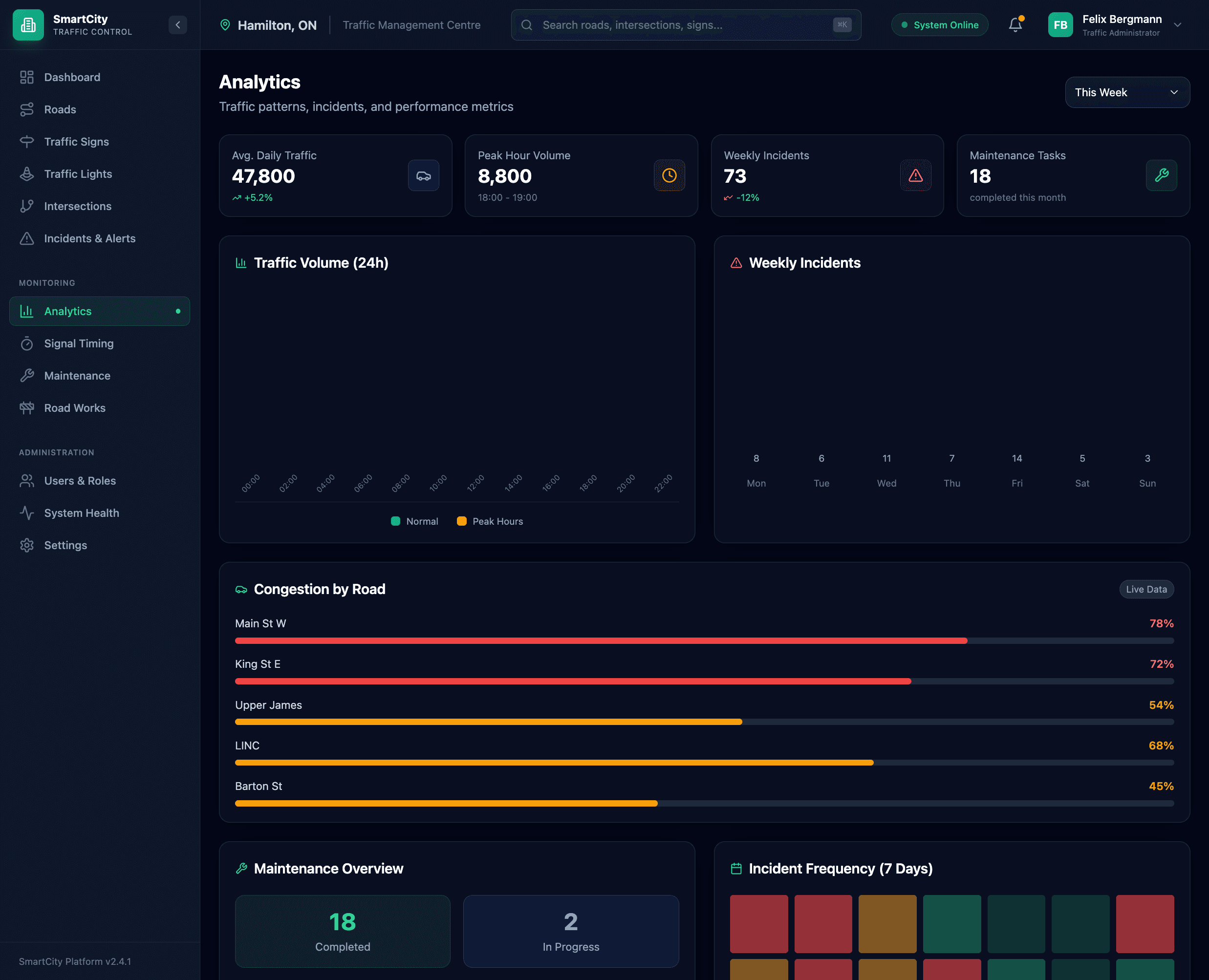Screen dimensions: 1209x980
Task: Click the Live Data badge
Action: pyautogui.click(x=1146, y=589)
